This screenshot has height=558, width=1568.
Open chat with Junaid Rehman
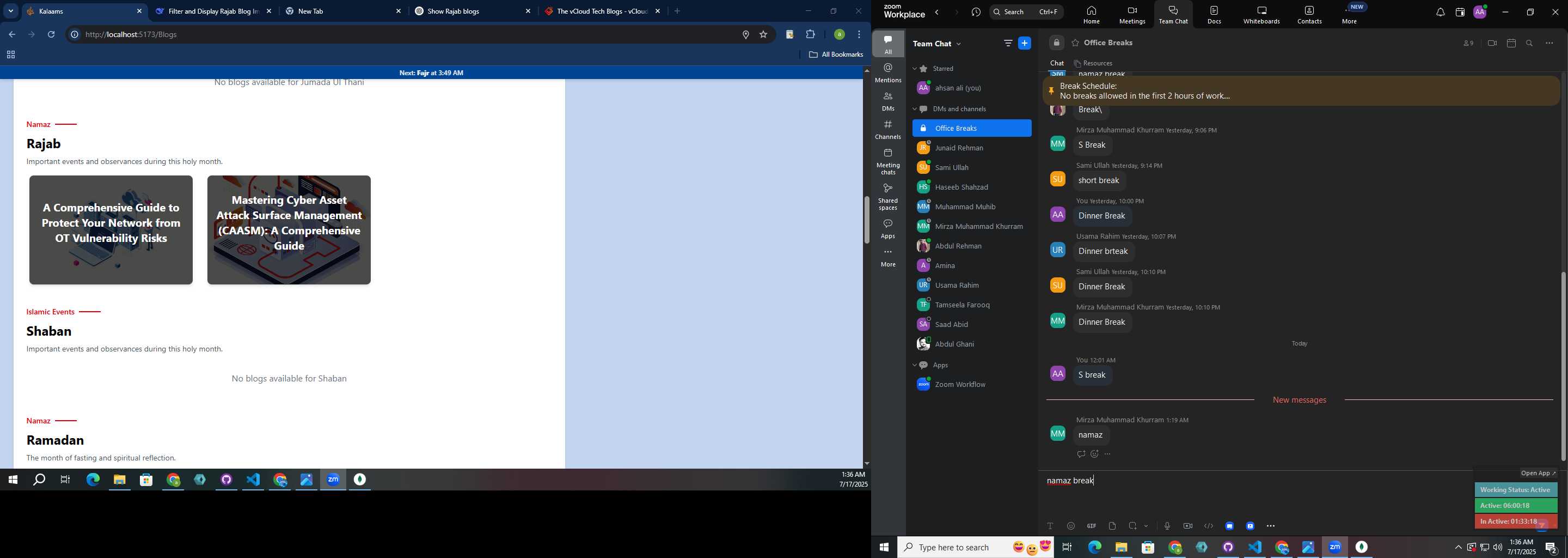point(971,148)
